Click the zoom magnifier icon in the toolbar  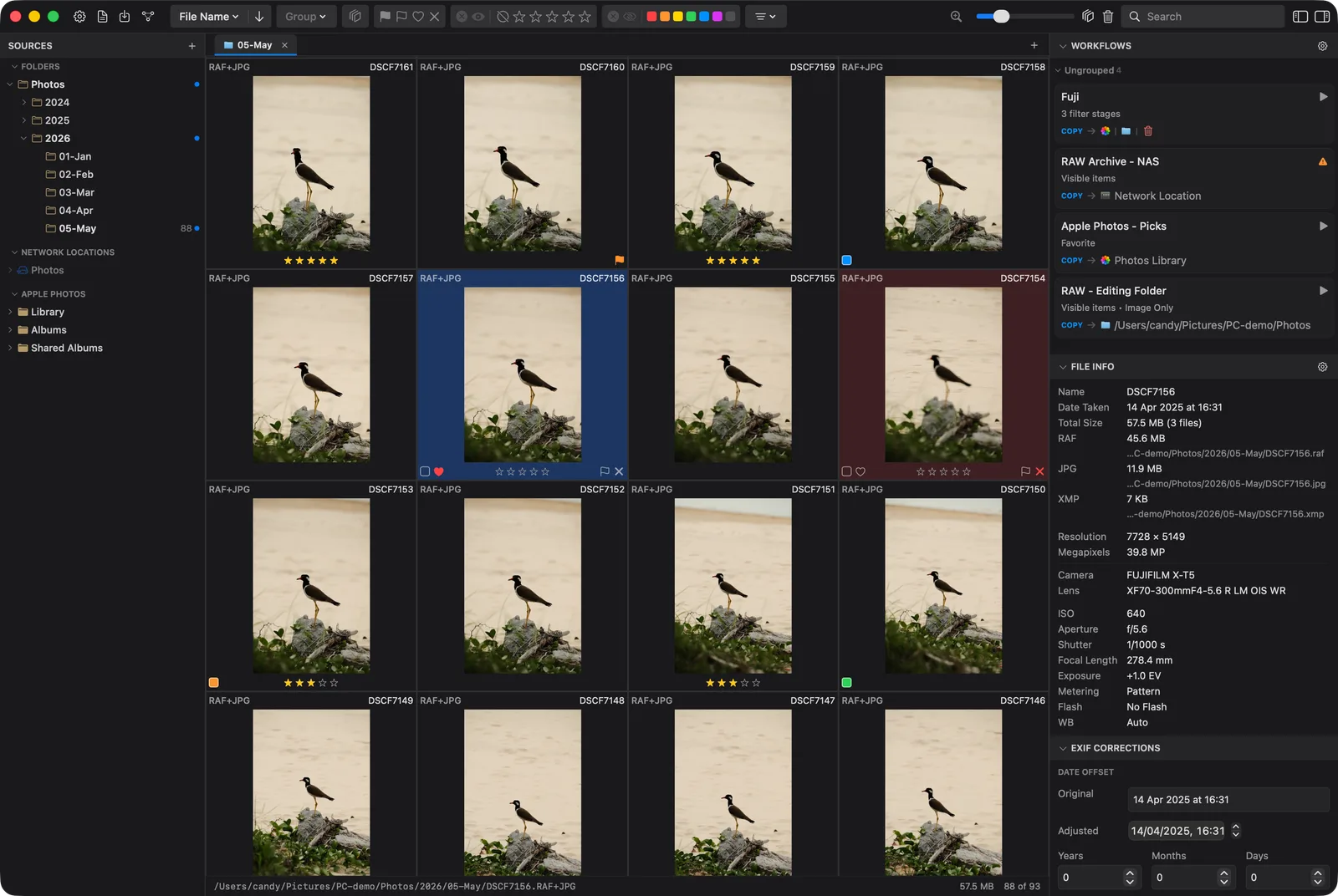point(956,17)
